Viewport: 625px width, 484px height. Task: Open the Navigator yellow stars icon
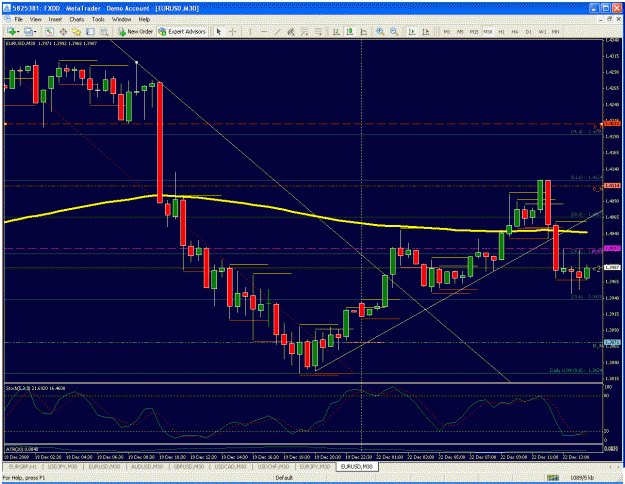(77, 31)
